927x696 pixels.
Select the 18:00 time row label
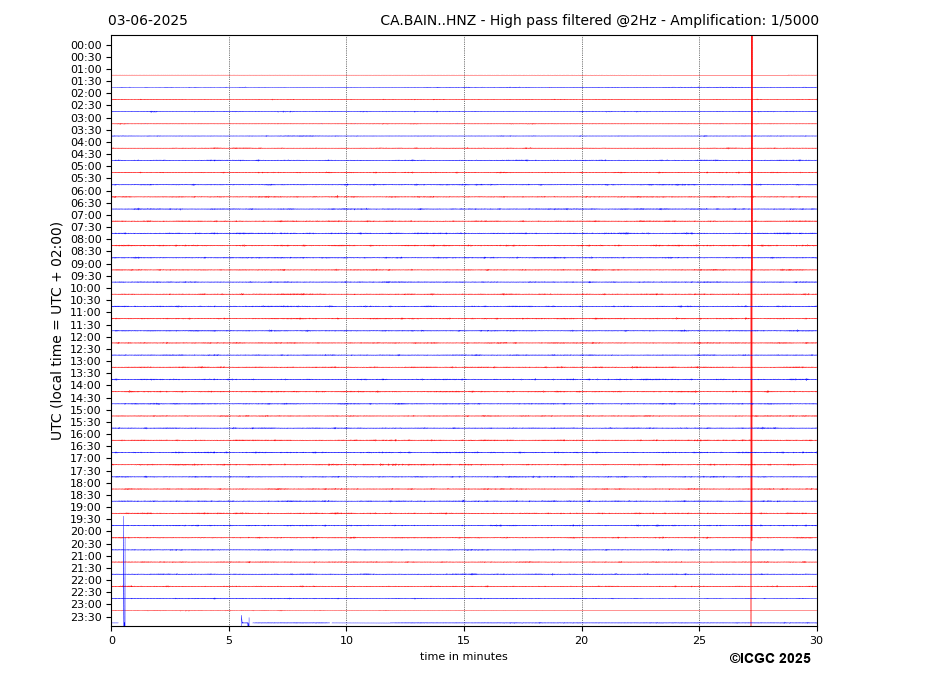pyautogui.click(x=86, y=484)
